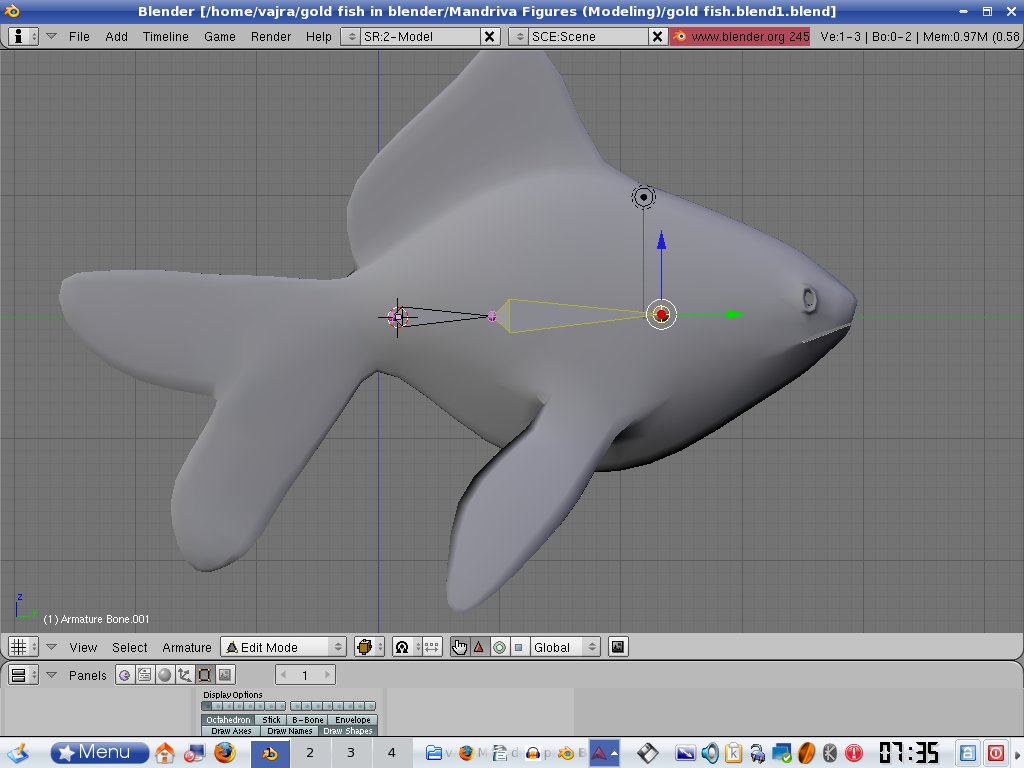
Task: Click the render this window icon
Action: coord(618,647)
